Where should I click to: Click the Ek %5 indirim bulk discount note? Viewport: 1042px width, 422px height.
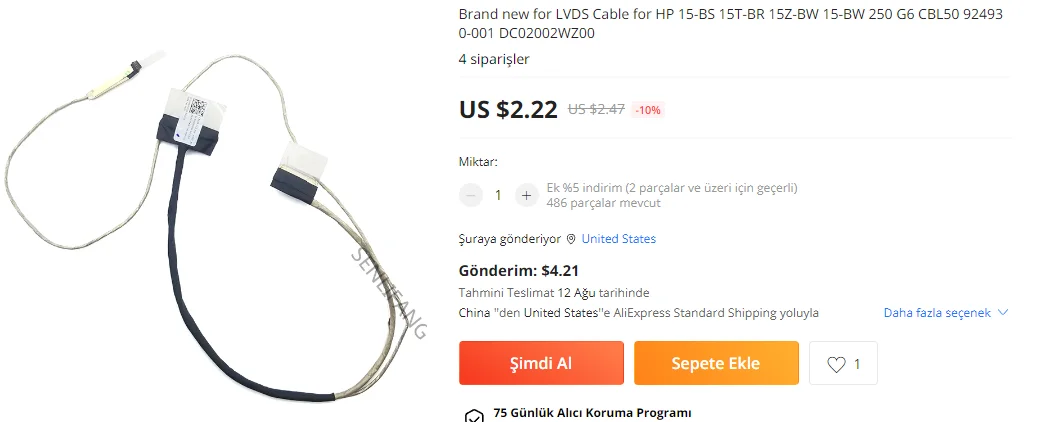coord(672,187)
